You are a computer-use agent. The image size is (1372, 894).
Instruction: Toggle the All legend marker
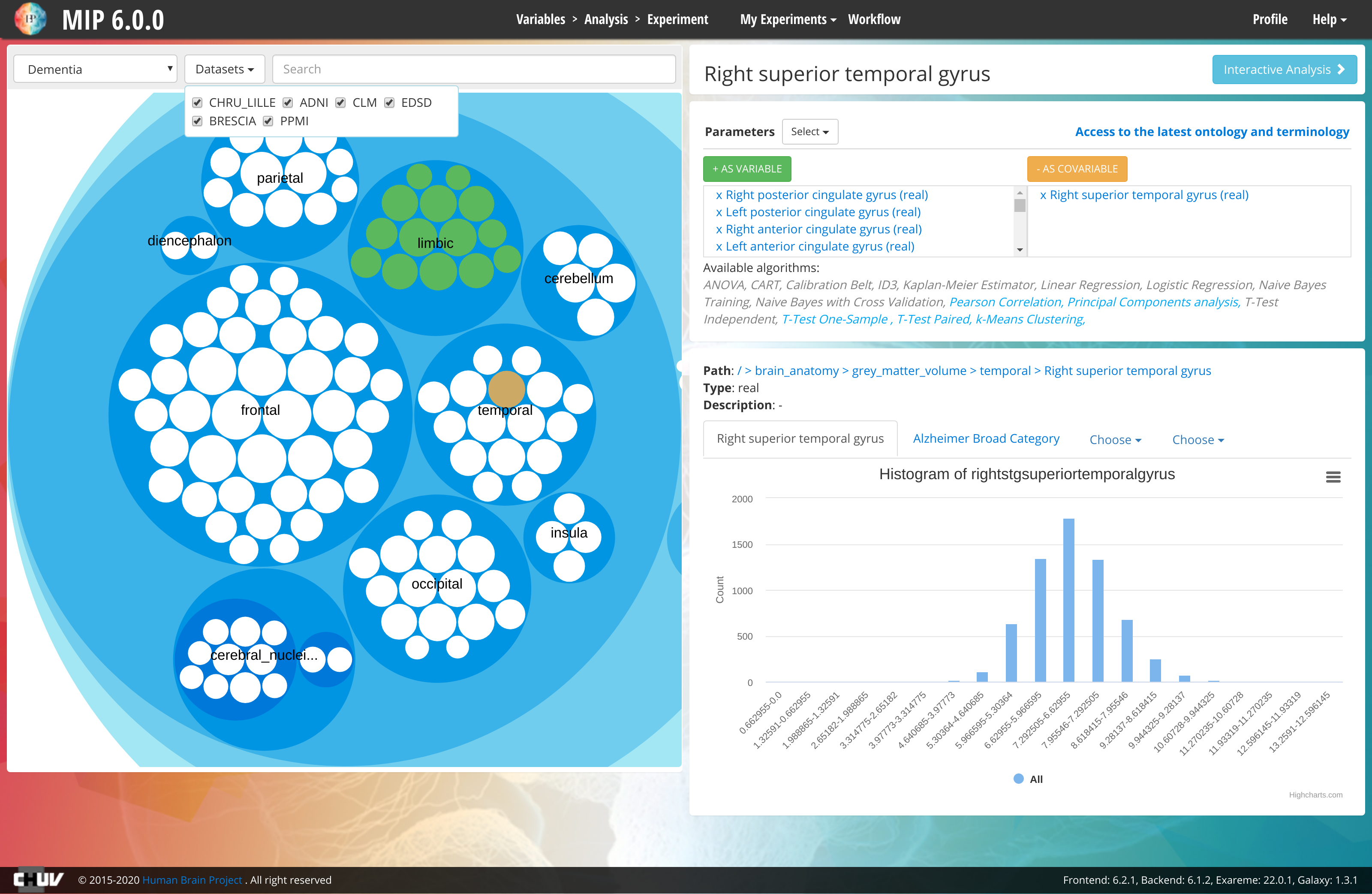(1018, 779)
